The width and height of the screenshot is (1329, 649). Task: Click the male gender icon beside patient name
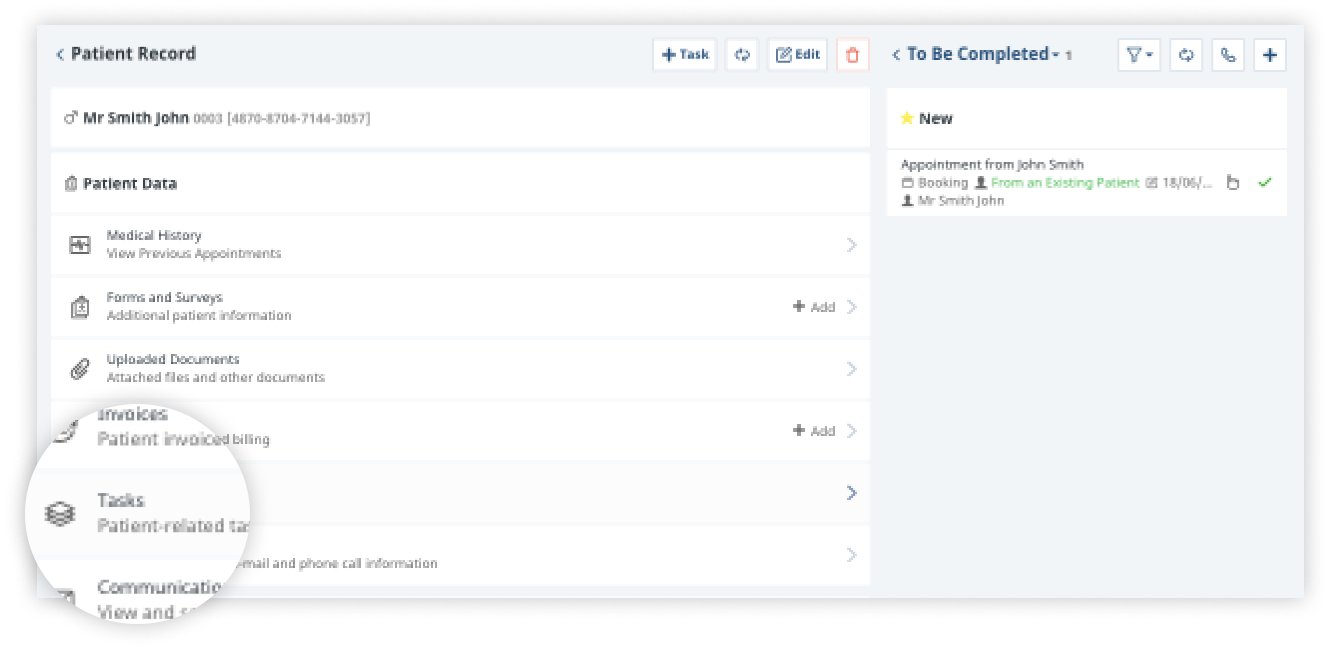[71, 118]
